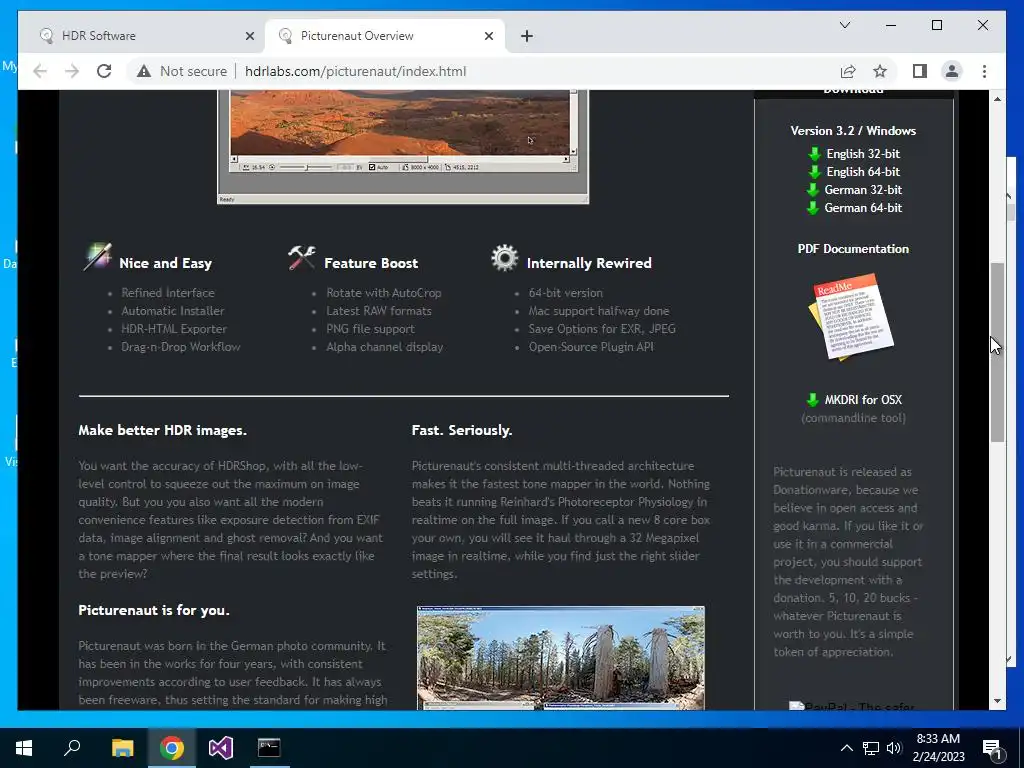Open the Chrome profile avatar icon
This screenshot has height=768, width=1024.
(952, 71)
